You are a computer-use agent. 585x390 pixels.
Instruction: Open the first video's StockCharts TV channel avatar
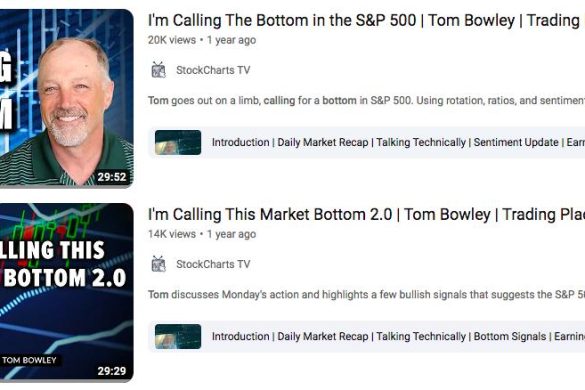159,70
